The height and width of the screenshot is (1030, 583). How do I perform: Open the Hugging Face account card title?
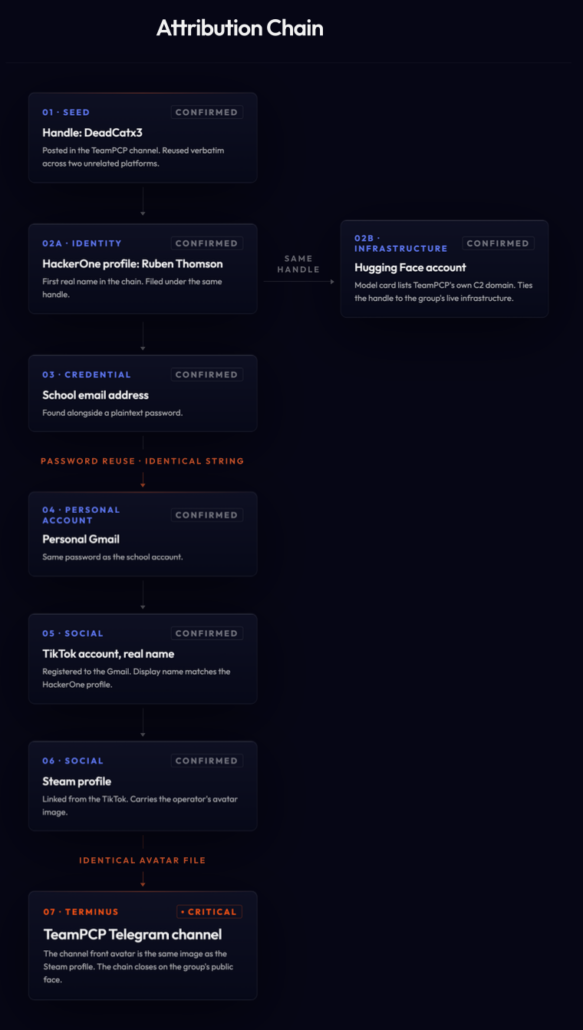[410, 268]
